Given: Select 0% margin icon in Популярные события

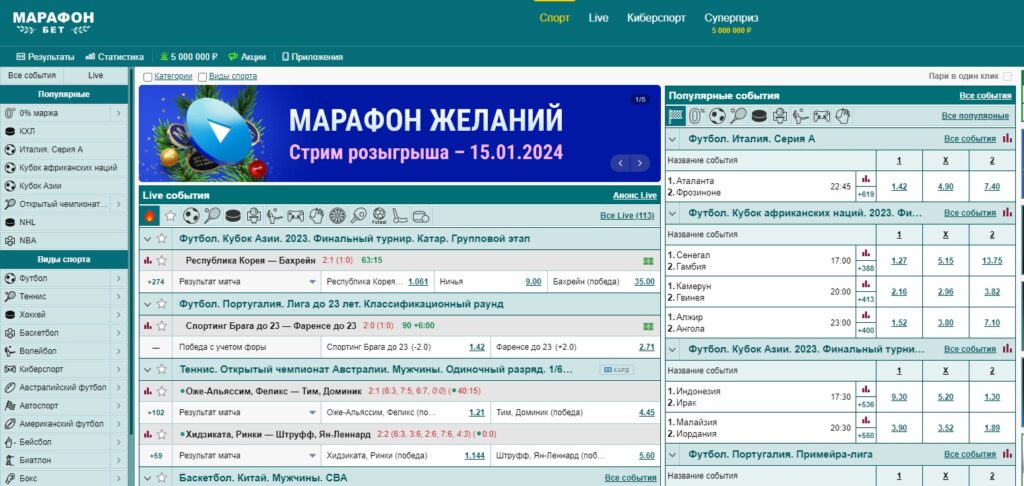Looking at the screenshot, I should click(697, 116).
